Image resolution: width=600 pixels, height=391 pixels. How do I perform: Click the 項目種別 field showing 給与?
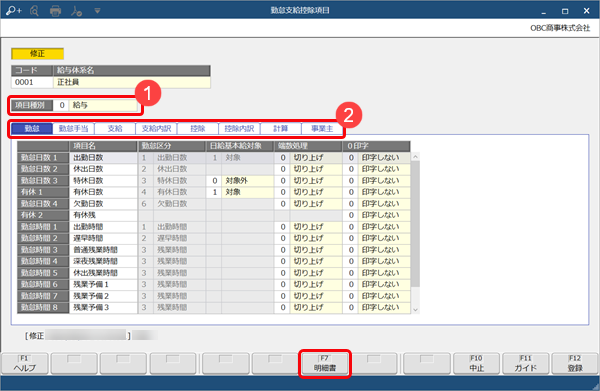103,105
